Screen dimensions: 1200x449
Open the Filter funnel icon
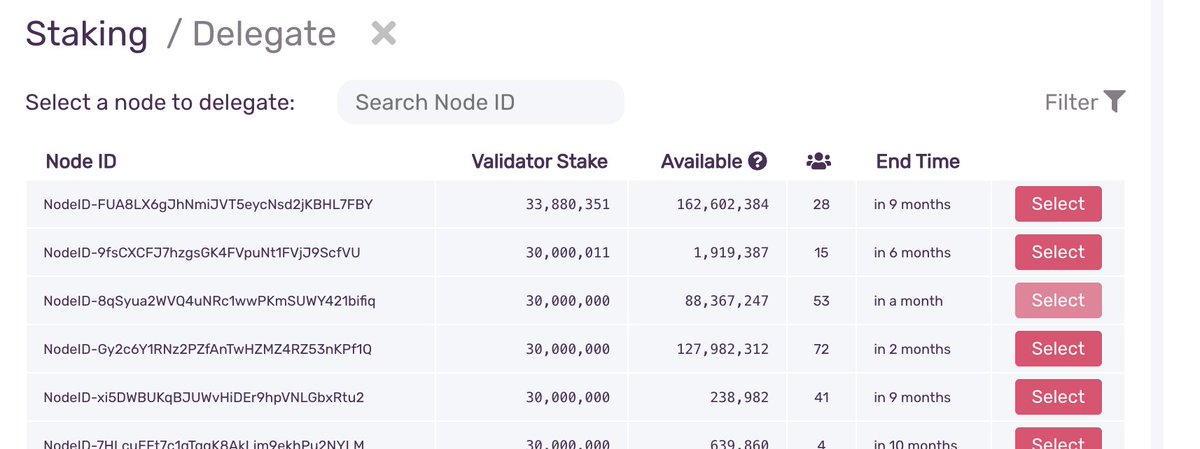1115,101
